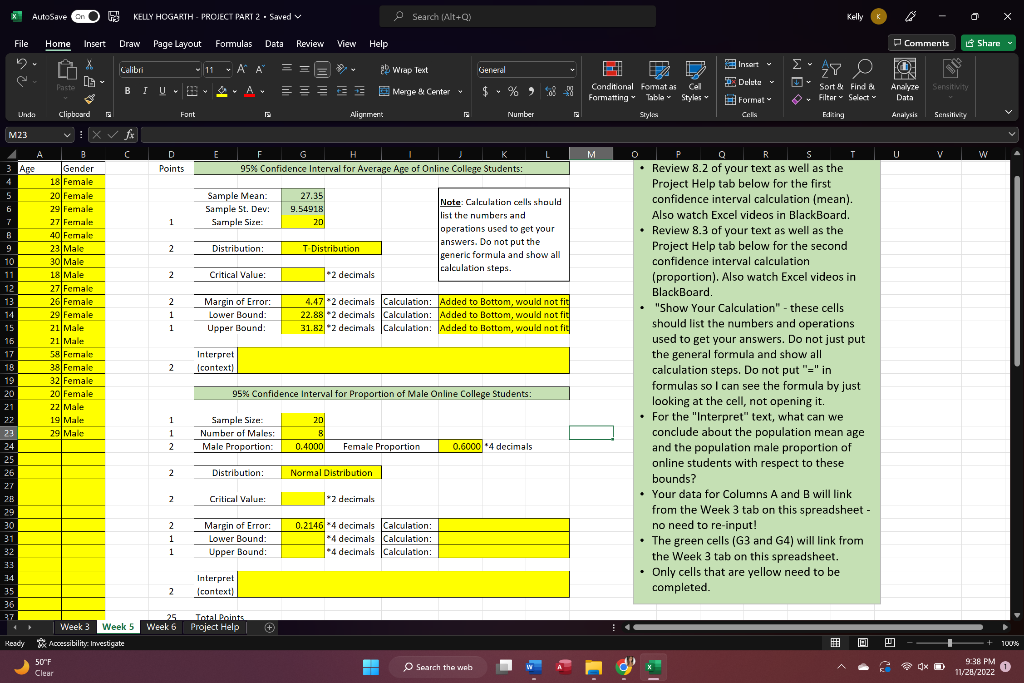The width and height of the screenshot is (1024, 683).
Task: Click the zoom slider handle
Action: tap(950, 643)
